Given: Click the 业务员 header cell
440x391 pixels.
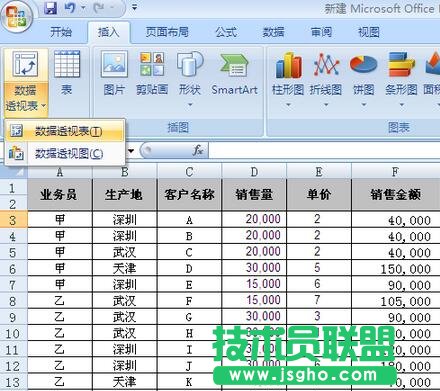Looking at the screenshot, I should click(x=60, y=195).
